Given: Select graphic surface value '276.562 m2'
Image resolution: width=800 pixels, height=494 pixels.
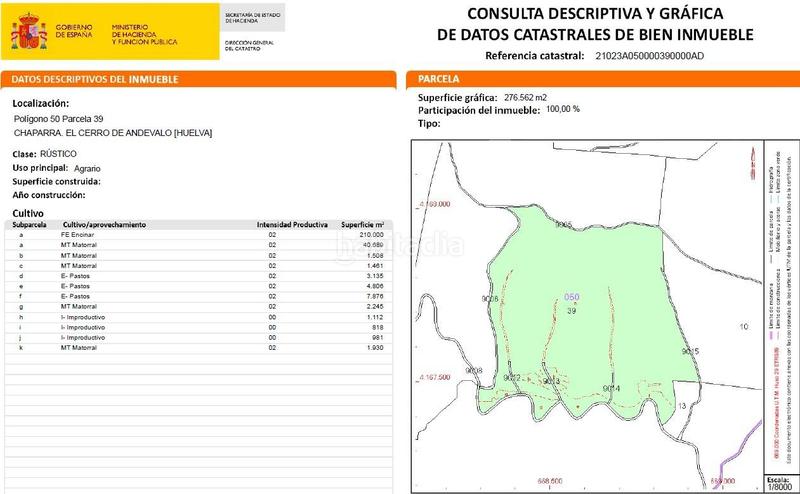Looking at the screenshot, I should 526,97.
